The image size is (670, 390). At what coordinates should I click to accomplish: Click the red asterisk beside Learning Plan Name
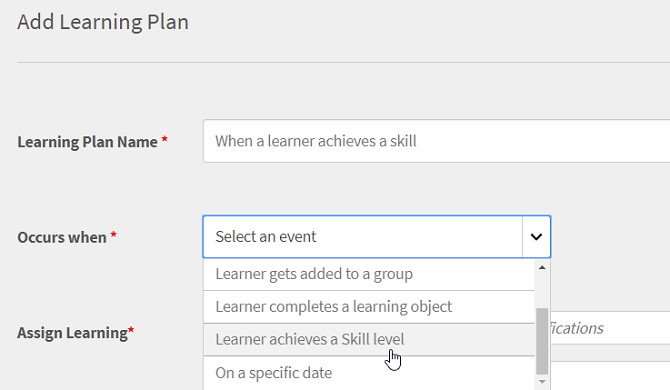[x=165, y=139]
